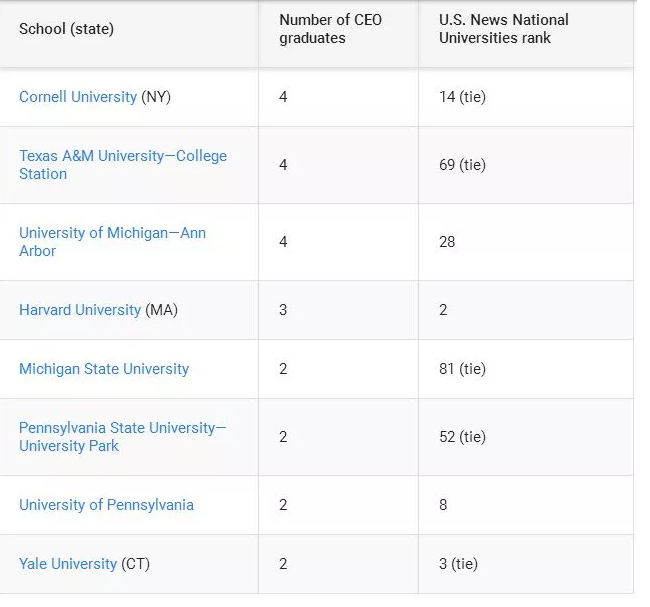Select University of Pennsylvania's rank cell 8
The image size is (650, 607).
[526, 505]
